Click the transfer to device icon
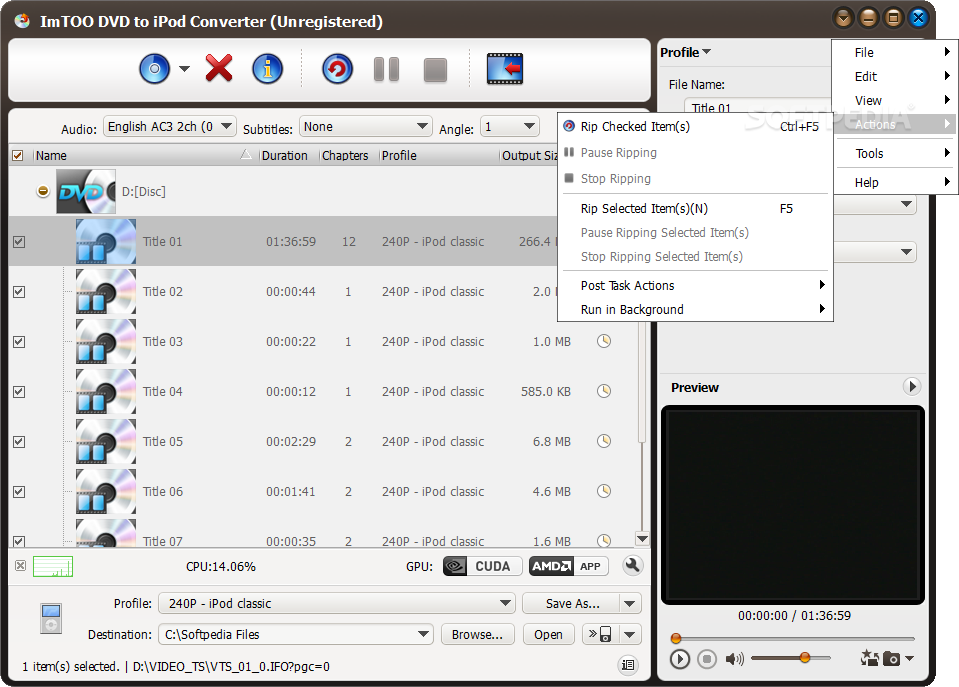Screen dimensions: 959x687 tap(601, 634)
